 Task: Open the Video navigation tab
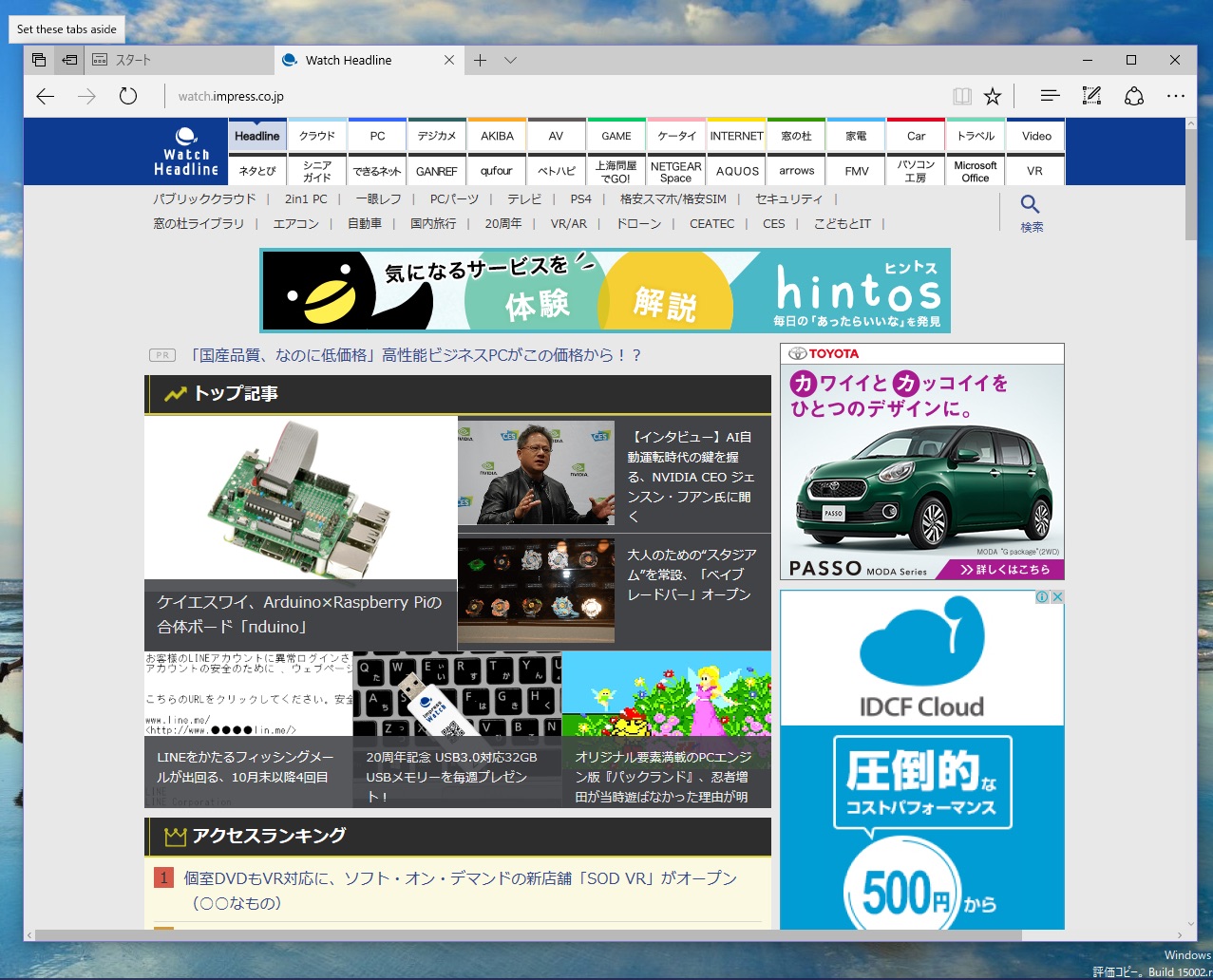coord(1036,135)
